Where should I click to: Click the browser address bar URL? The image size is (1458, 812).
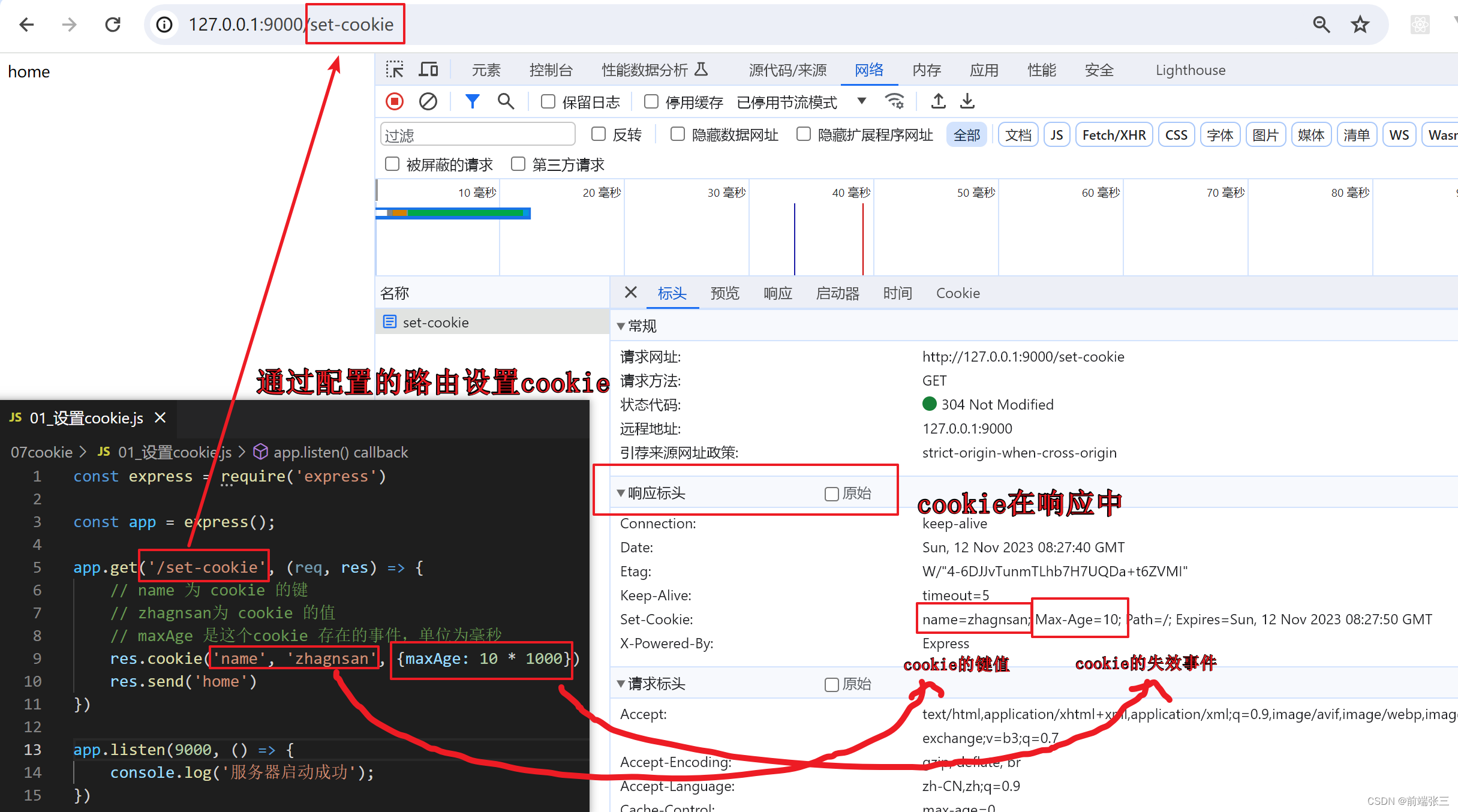point(291,25)
